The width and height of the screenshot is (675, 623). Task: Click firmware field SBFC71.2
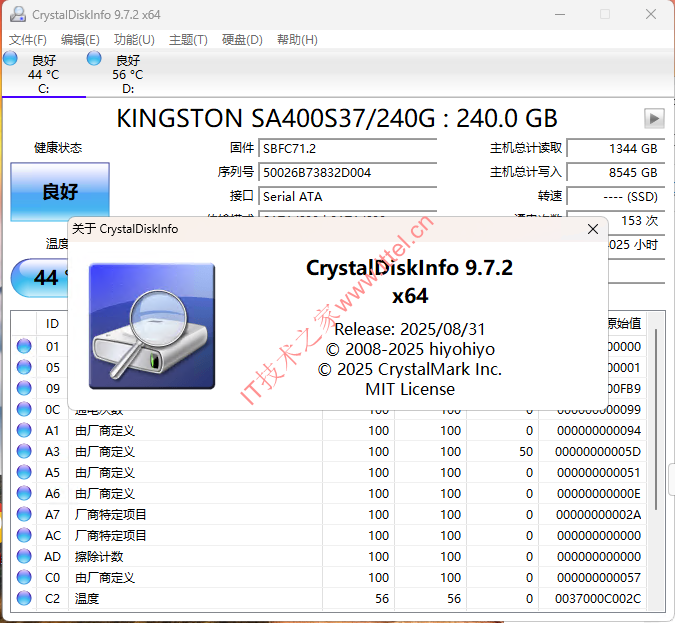[347, 149]
